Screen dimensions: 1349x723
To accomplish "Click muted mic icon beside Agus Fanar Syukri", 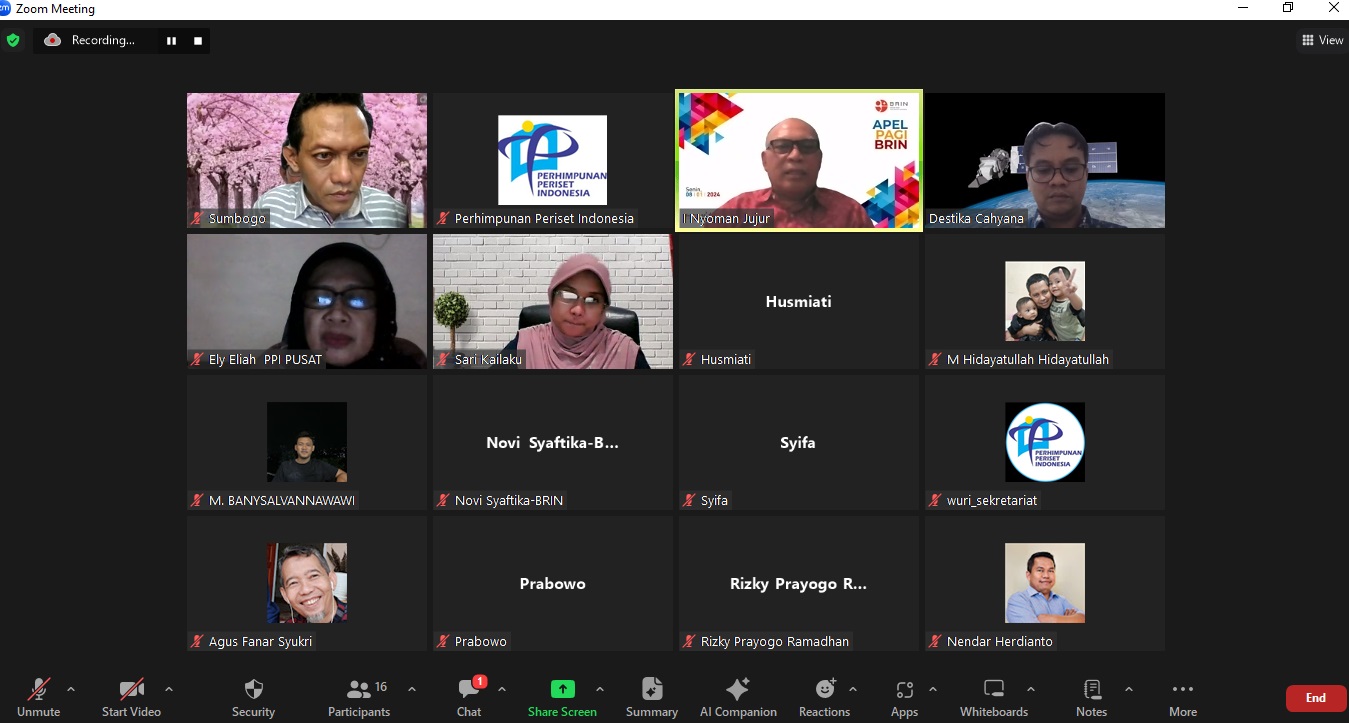I will (197, 641).
